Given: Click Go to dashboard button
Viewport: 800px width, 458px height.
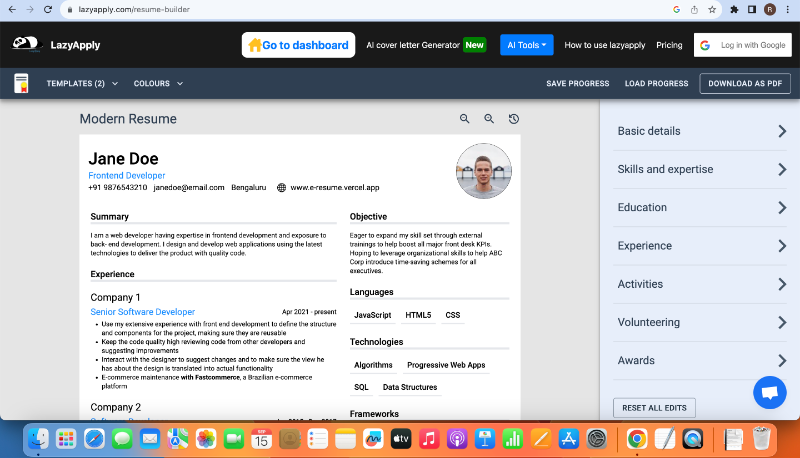Looking at the screenshot, I should pyautogui.click(x=298, y=45).
